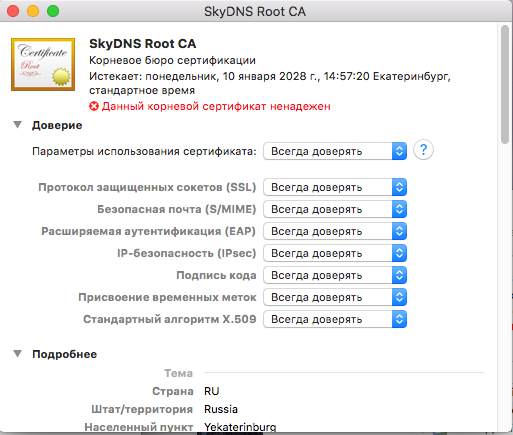Open the Подпись кода trust dropdown
The height and width of the screenshot is (435, 513).
[335, 275]
